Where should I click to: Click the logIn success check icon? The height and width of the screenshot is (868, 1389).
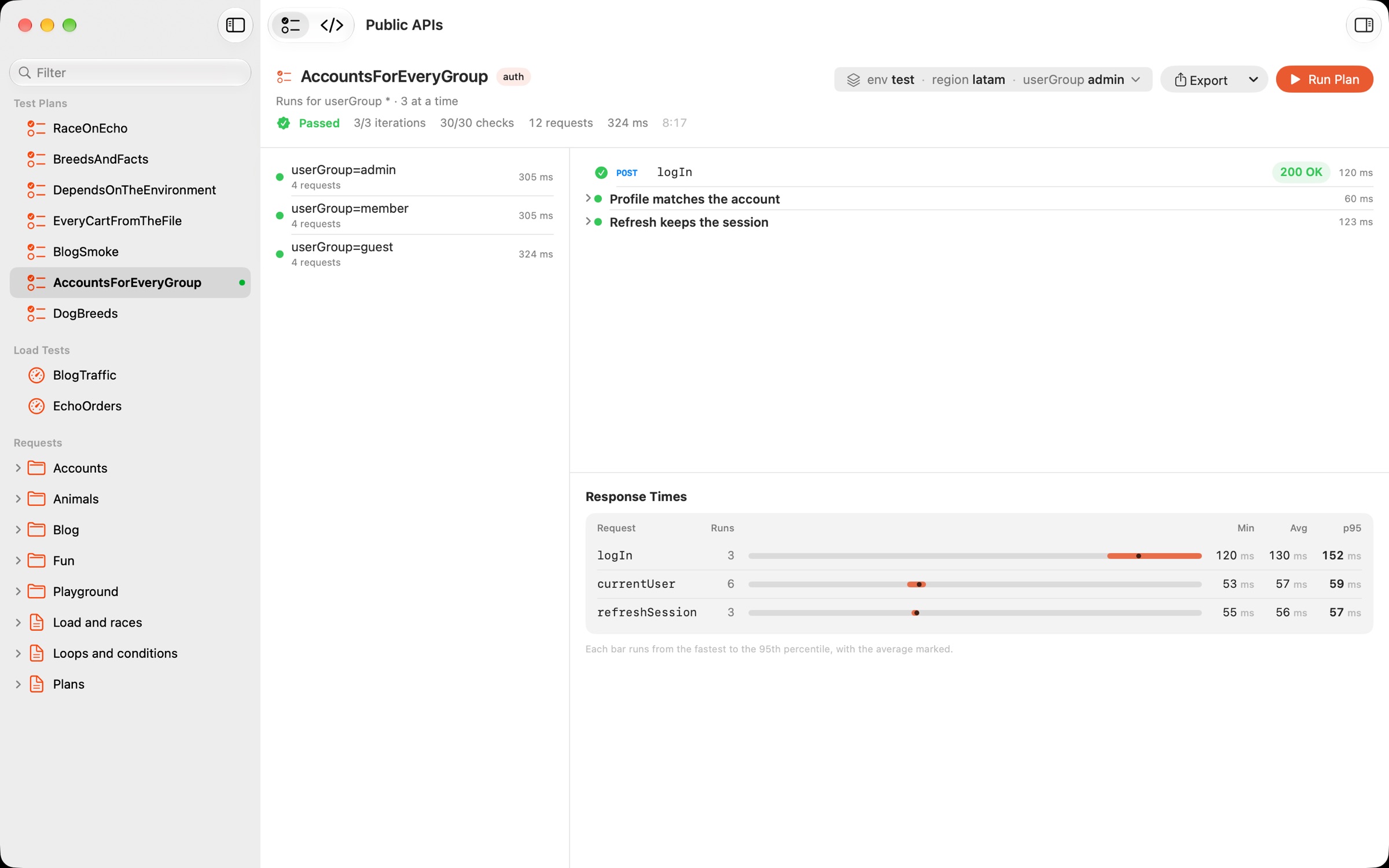[601, 172]
